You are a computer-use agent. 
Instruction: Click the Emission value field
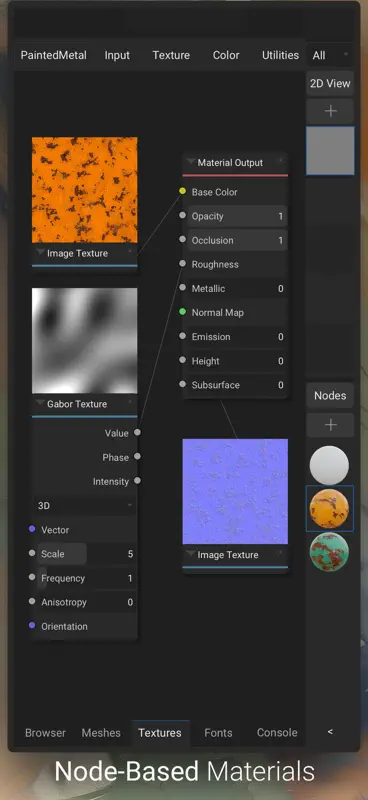pos(237,337)
